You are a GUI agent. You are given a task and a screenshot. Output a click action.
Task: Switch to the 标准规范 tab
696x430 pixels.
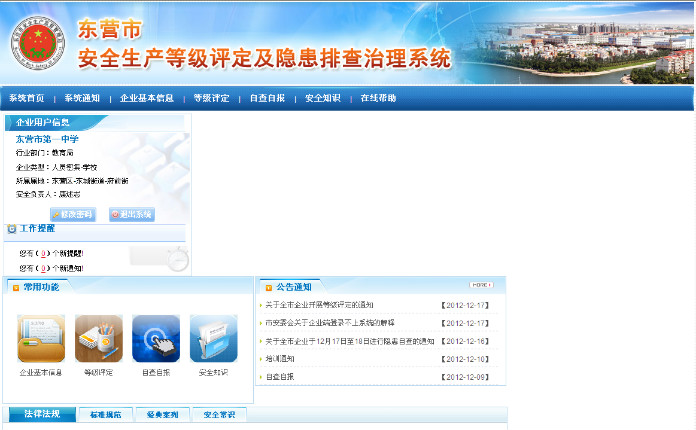point(105,414)
